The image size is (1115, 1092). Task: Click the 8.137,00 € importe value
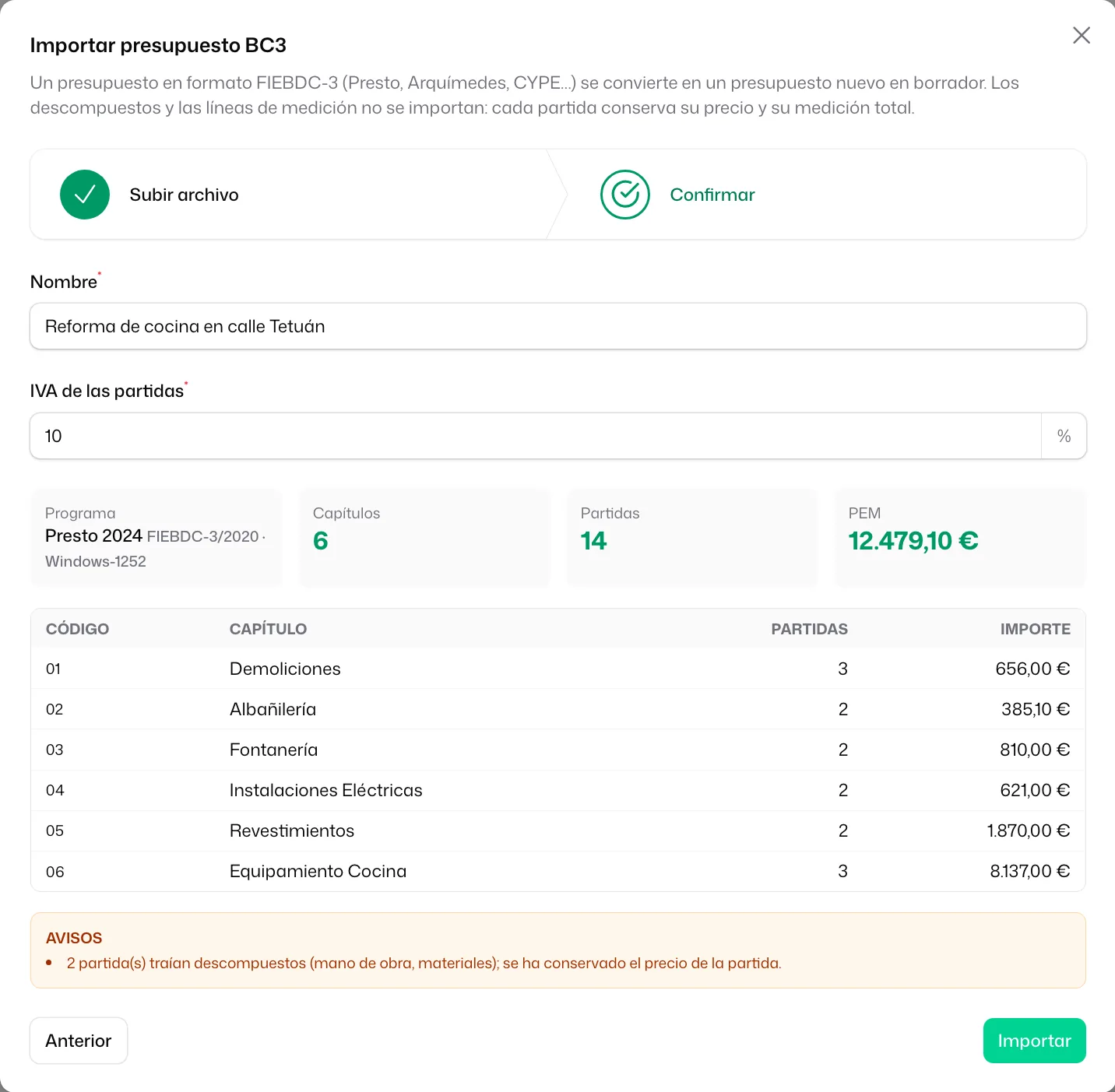[x=1030, y=871]
